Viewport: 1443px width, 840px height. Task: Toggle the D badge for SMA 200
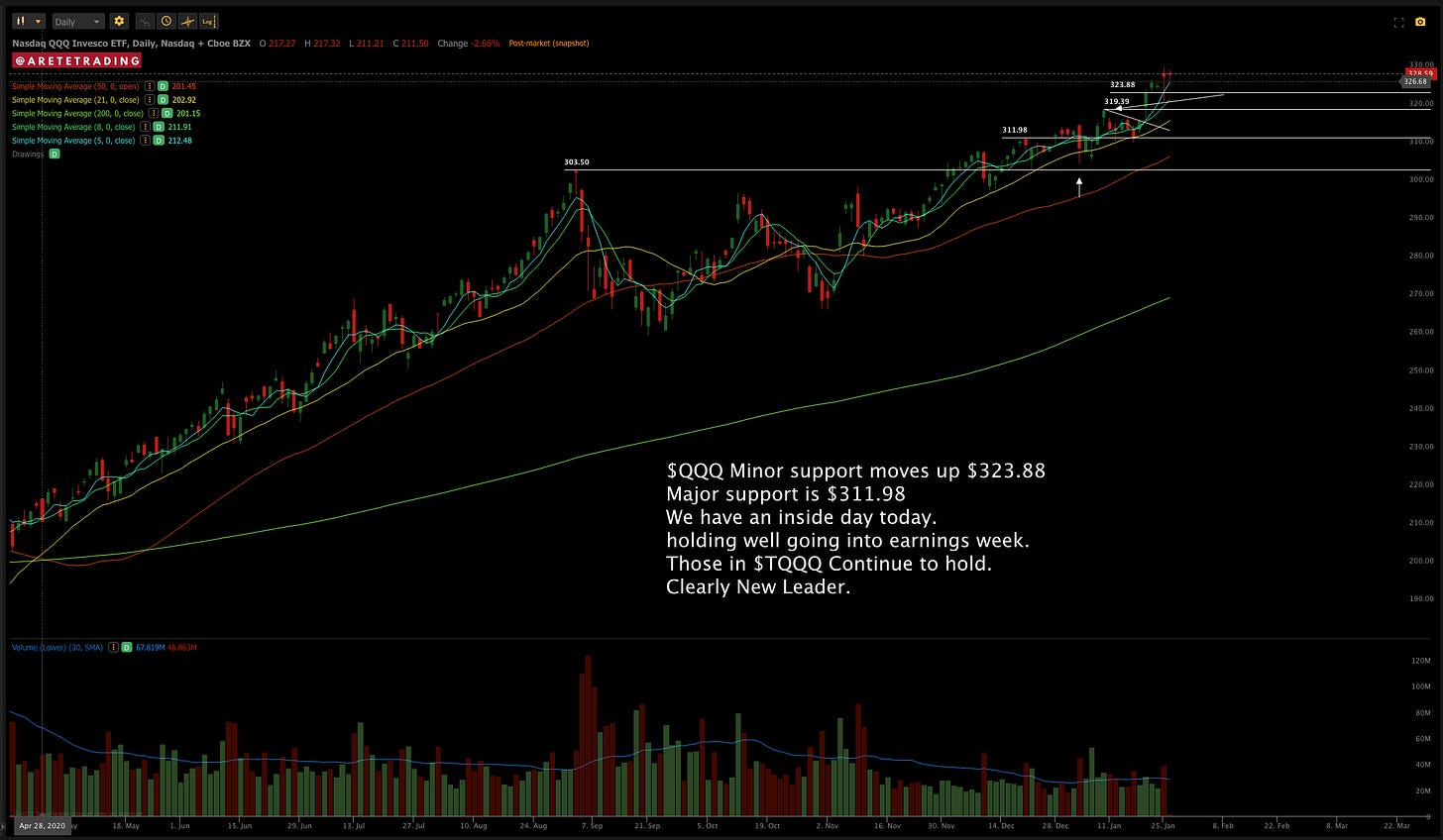click(x=166, y=113)
